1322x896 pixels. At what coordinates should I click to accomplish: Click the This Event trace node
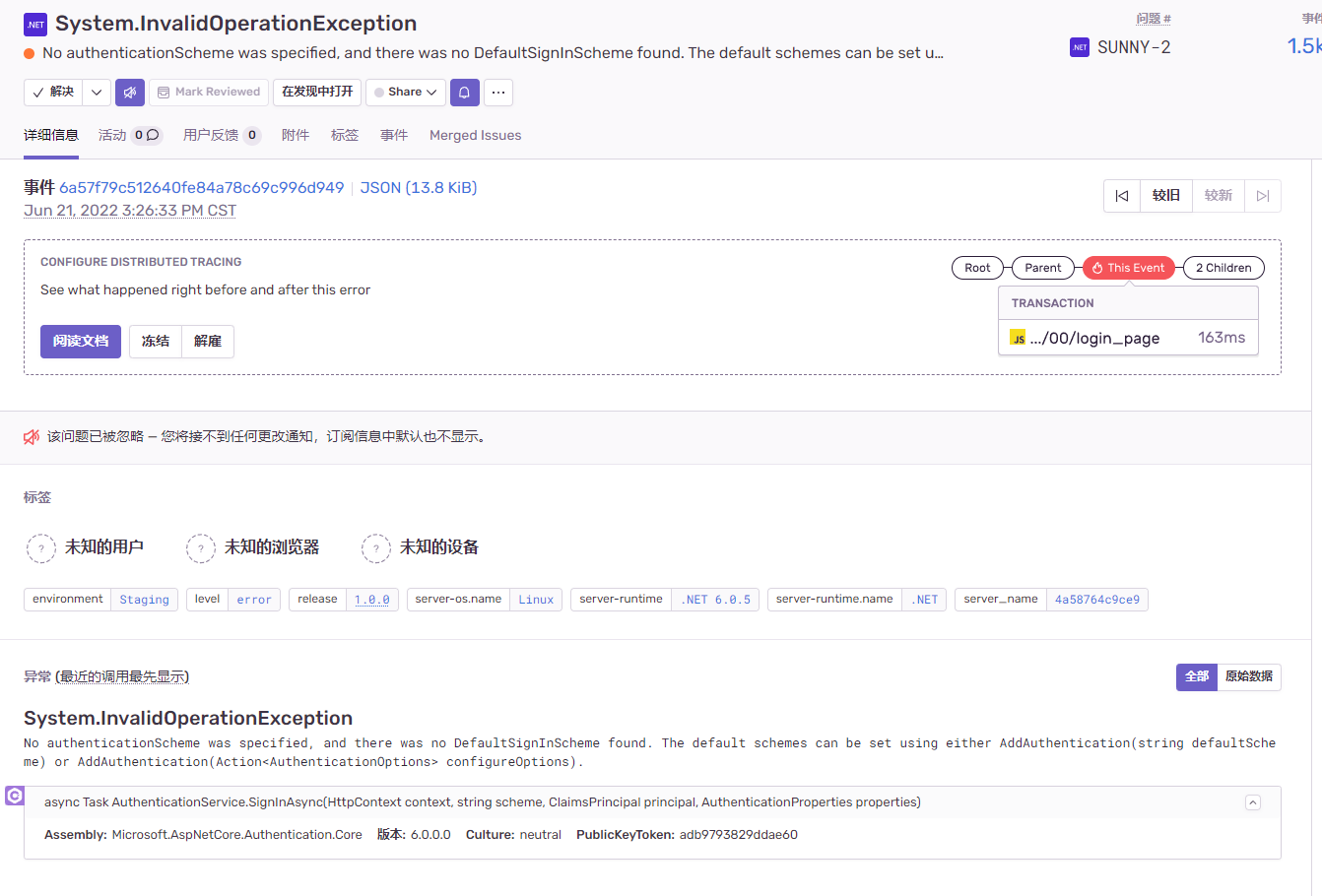[1129, 268]
